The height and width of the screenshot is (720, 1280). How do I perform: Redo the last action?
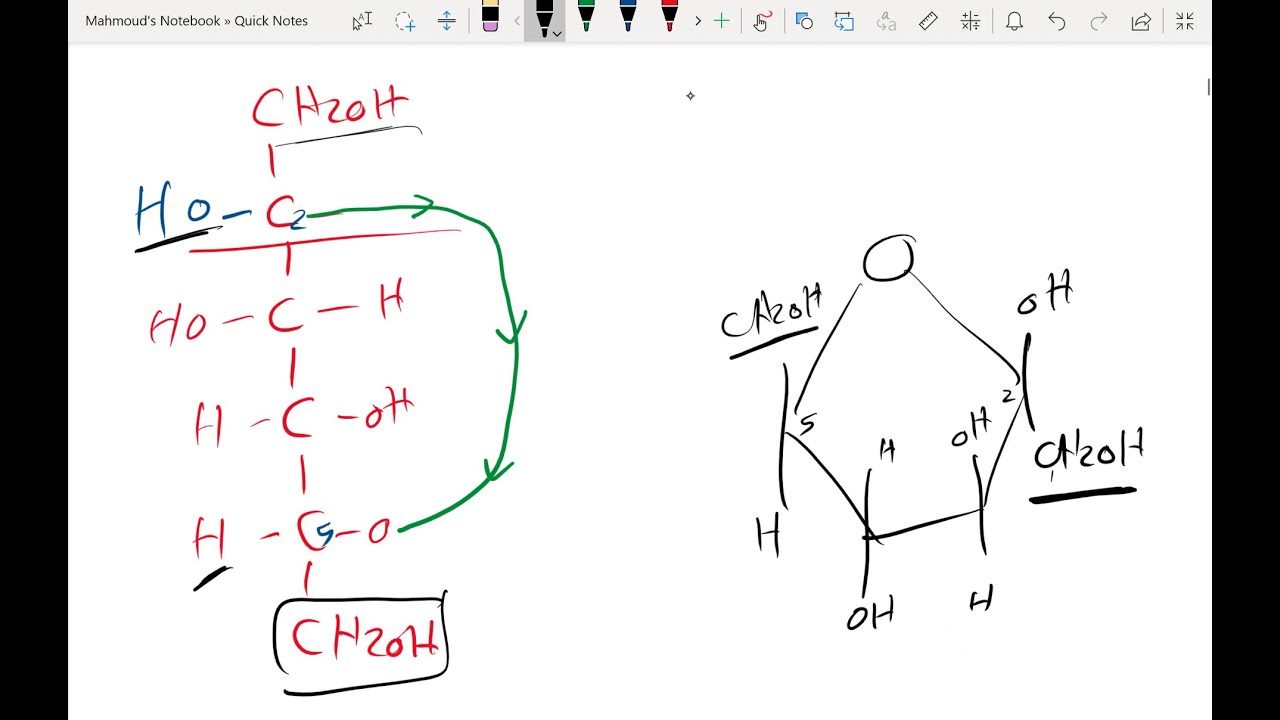pyautogui.click(x=1099, y=20)
